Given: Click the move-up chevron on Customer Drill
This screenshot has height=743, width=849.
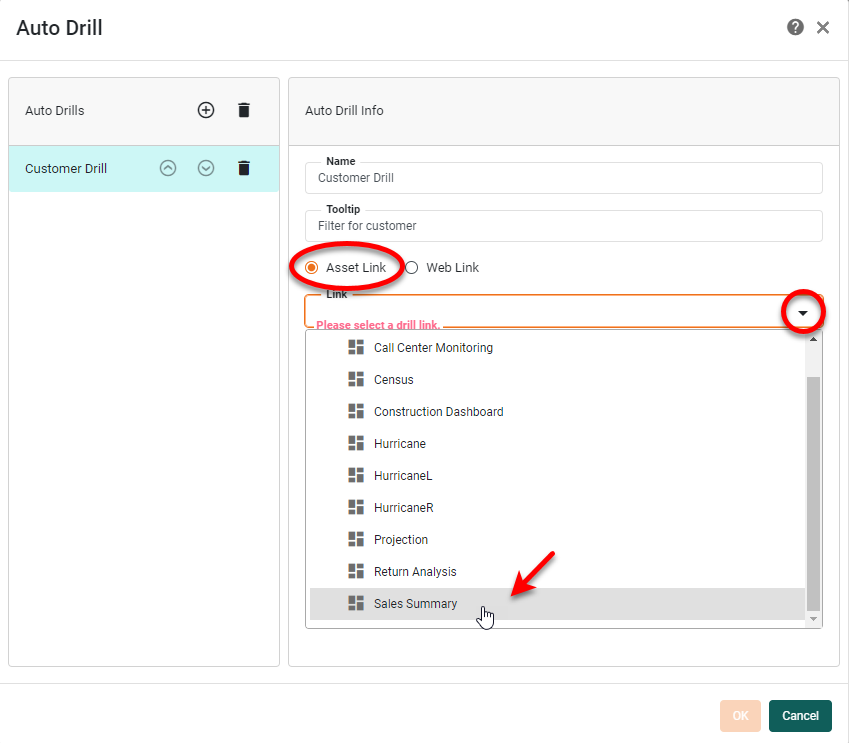Looking at the screenshot, I should pos(167,168).
